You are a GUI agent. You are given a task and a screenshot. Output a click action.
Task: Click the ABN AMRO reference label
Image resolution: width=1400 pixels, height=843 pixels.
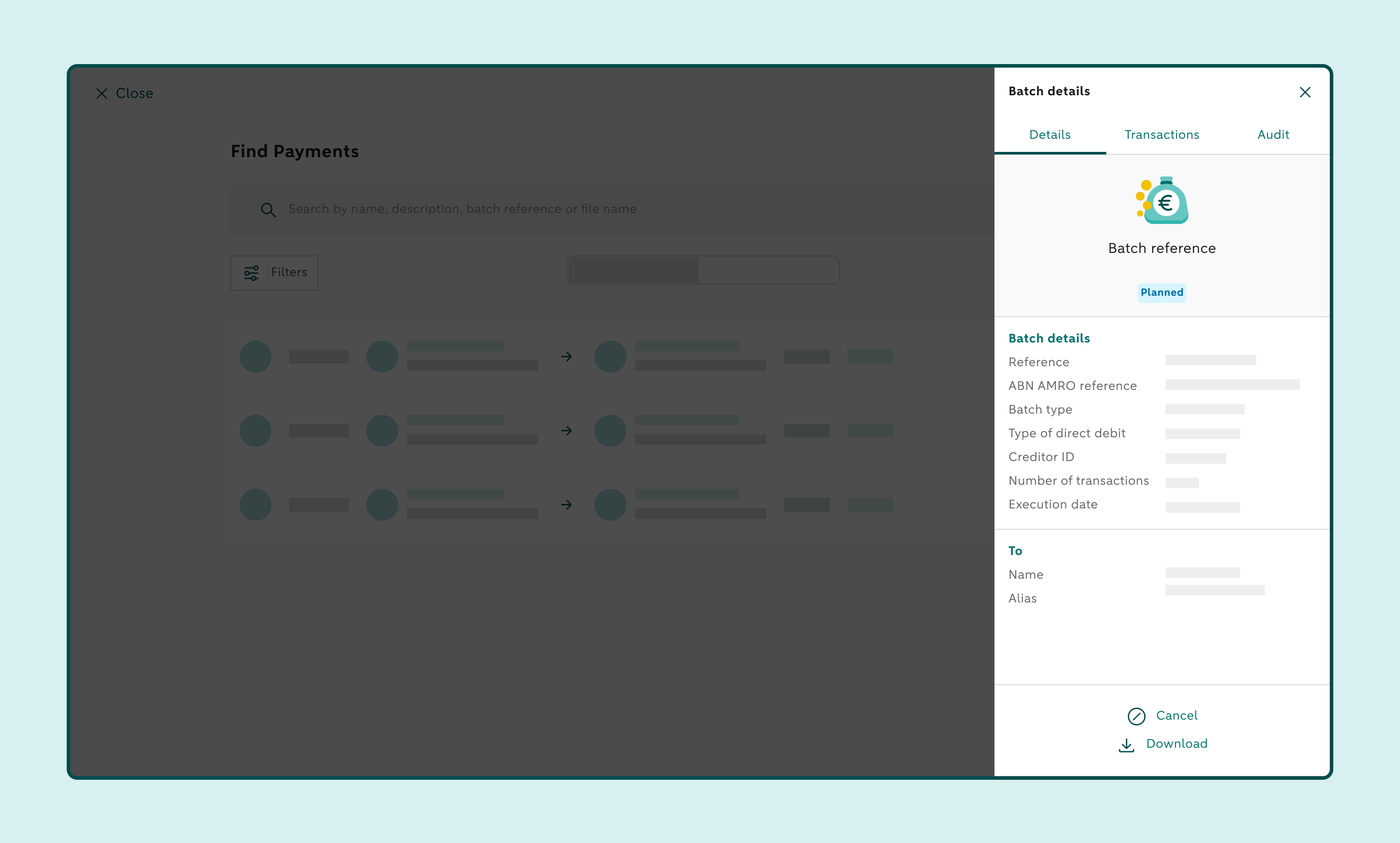[x=1073, y=385]
